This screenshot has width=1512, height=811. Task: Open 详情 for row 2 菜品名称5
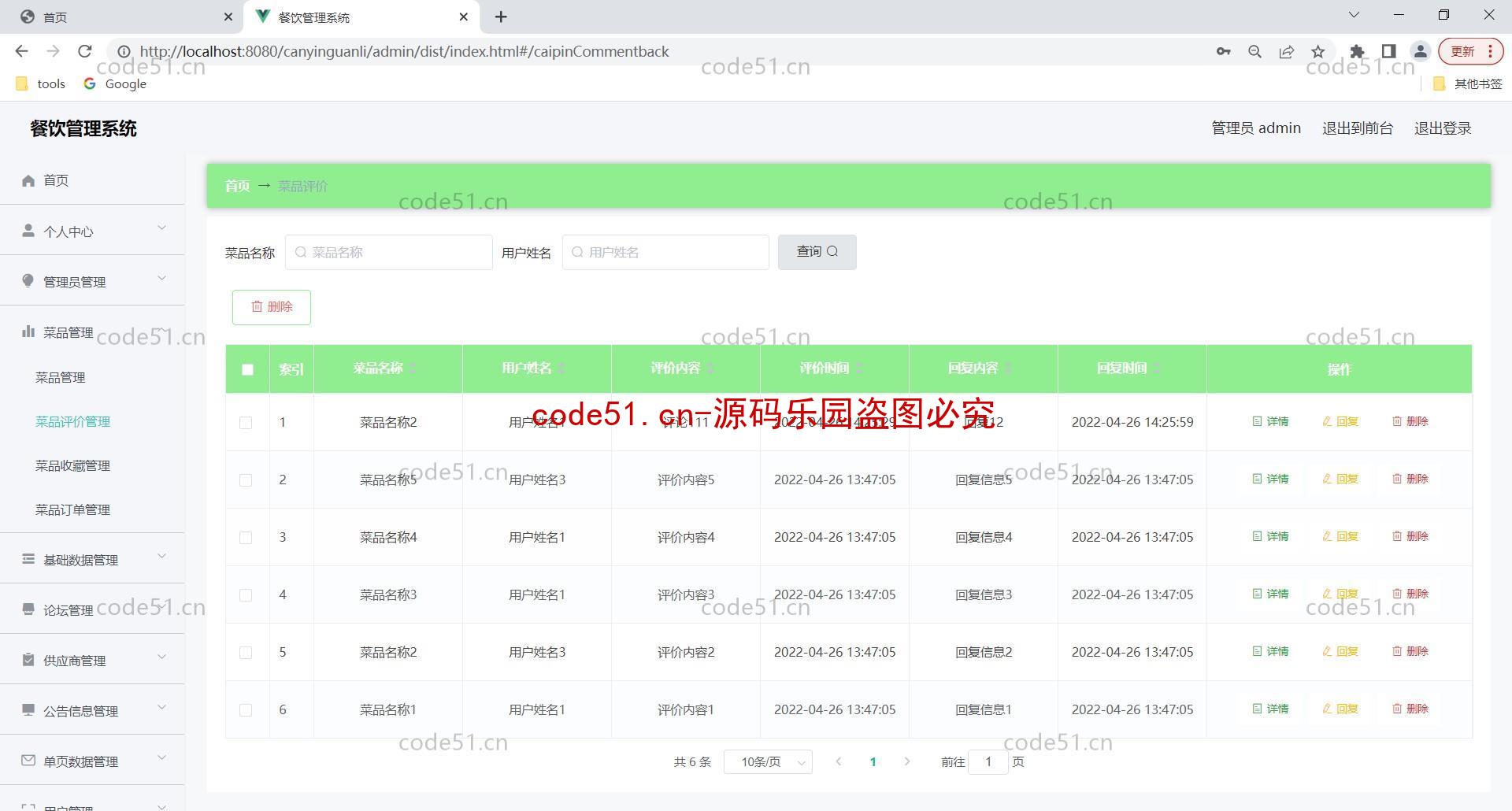point(1270,479)
